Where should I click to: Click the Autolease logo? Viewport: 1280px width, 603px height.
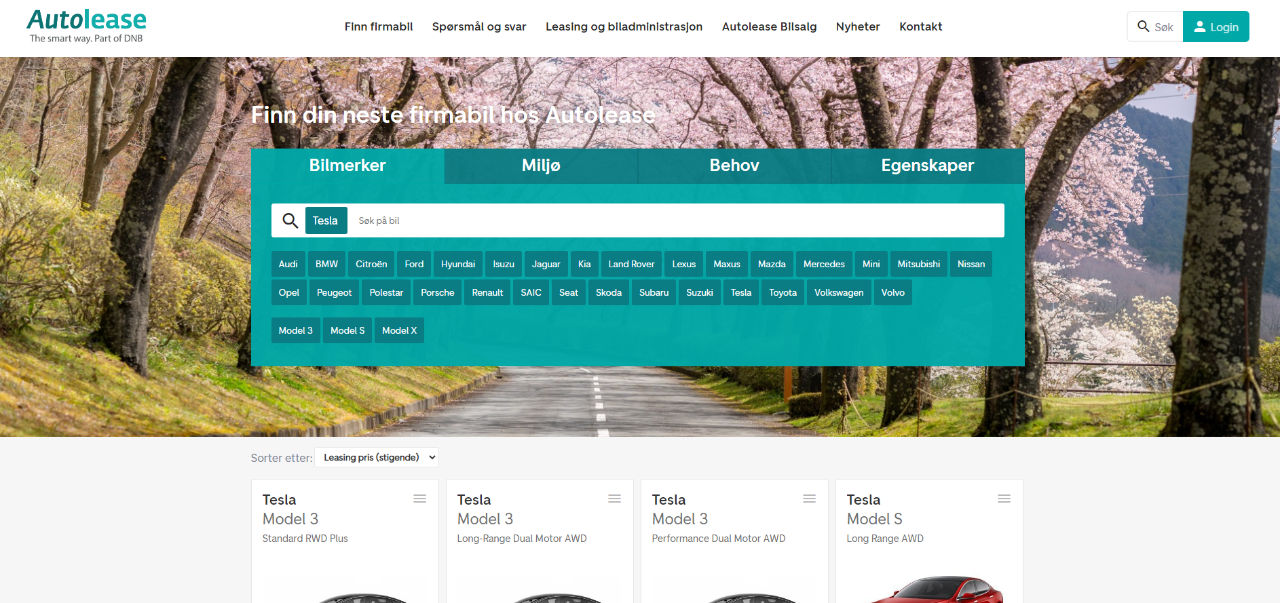[87, 26]
